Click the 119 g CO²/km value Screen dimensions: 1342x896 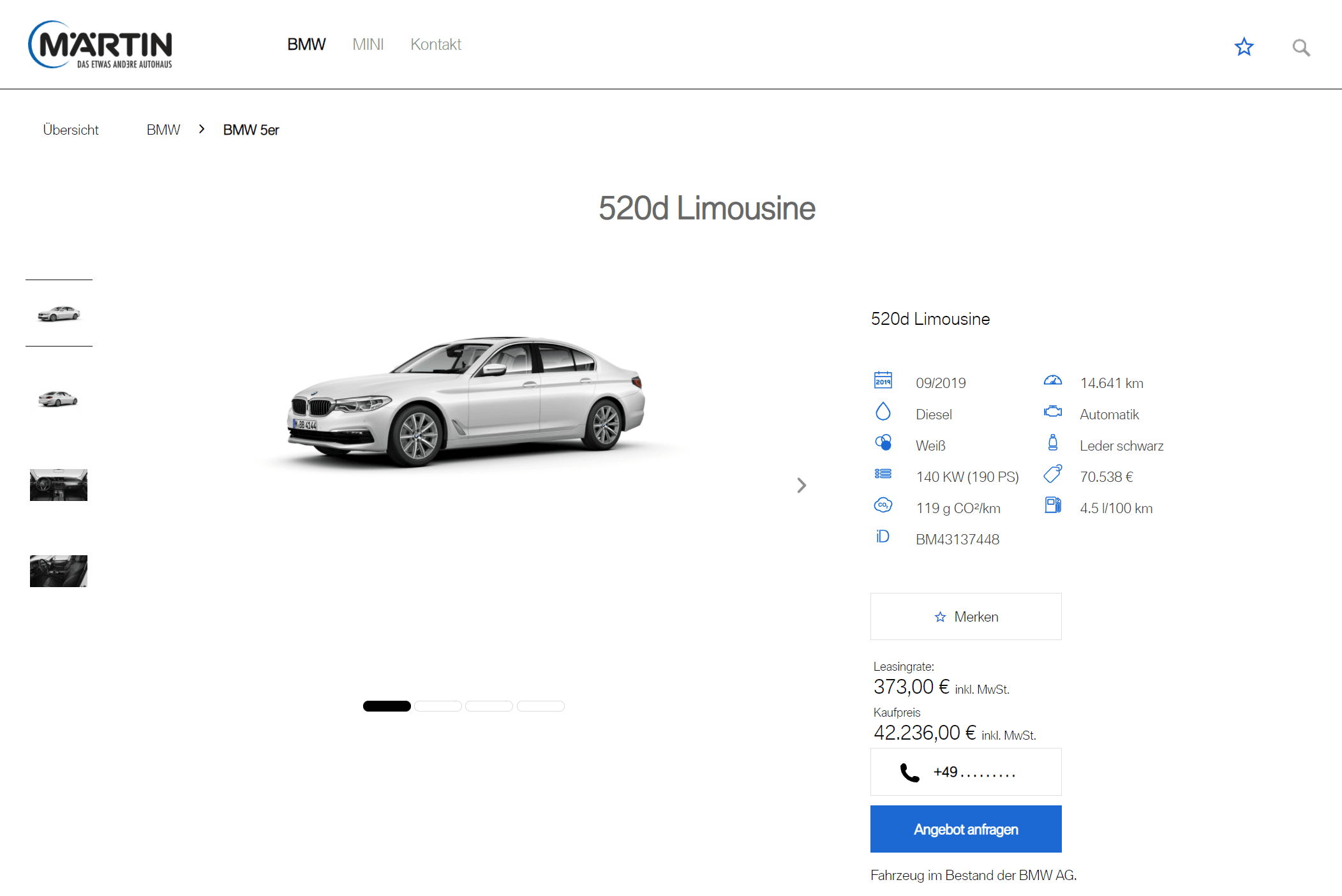[x=958, y=508]
